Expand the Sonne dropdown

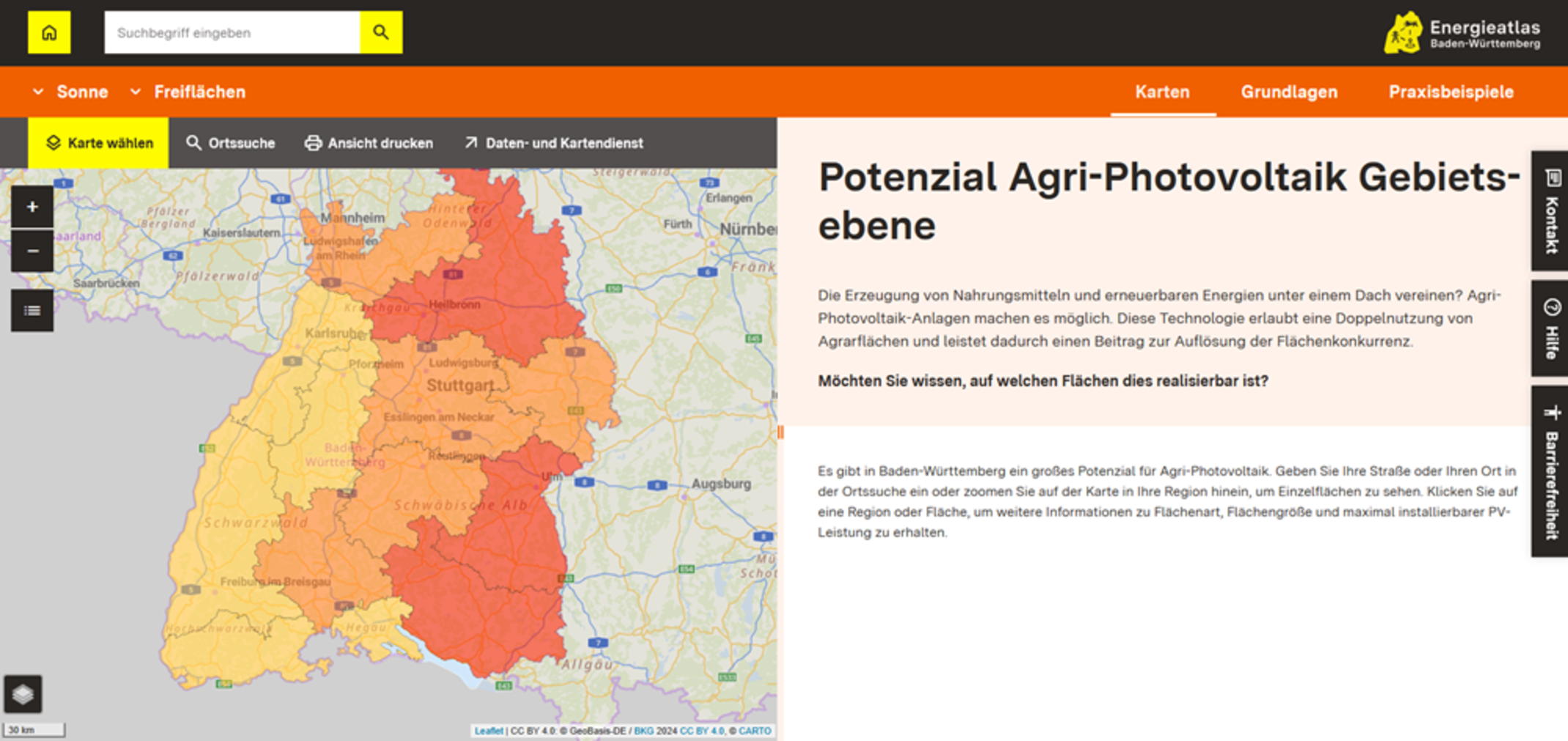coord(70,92)
